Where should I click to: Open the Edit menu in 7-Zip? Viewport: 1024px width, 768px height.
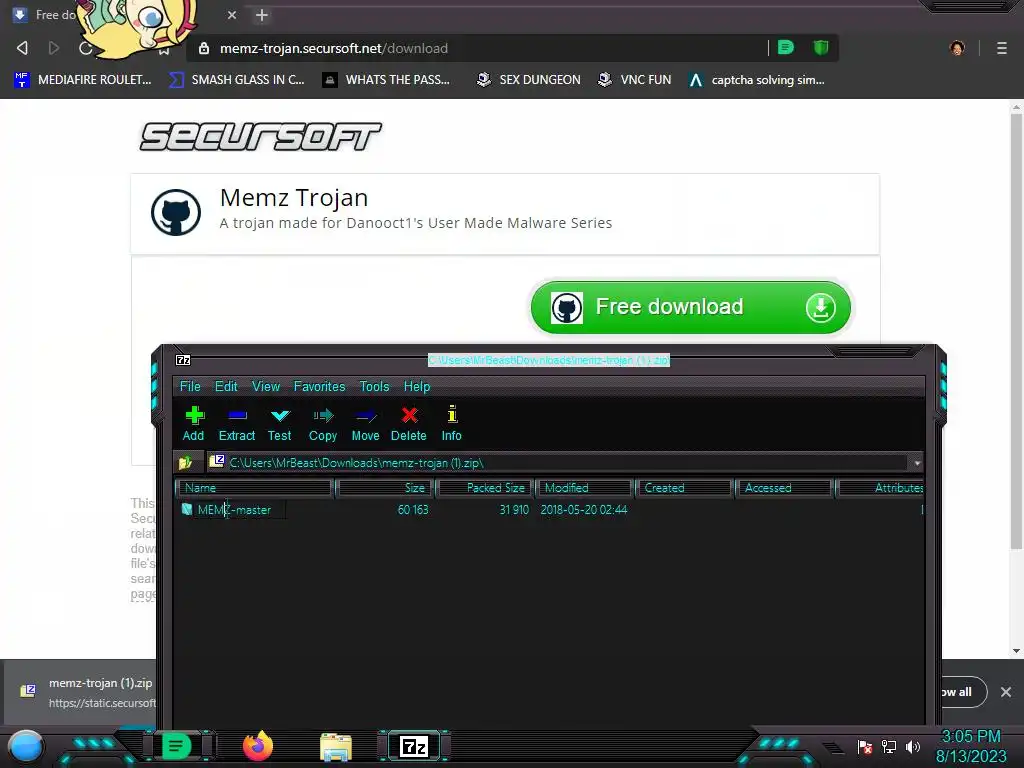[226, 386]
